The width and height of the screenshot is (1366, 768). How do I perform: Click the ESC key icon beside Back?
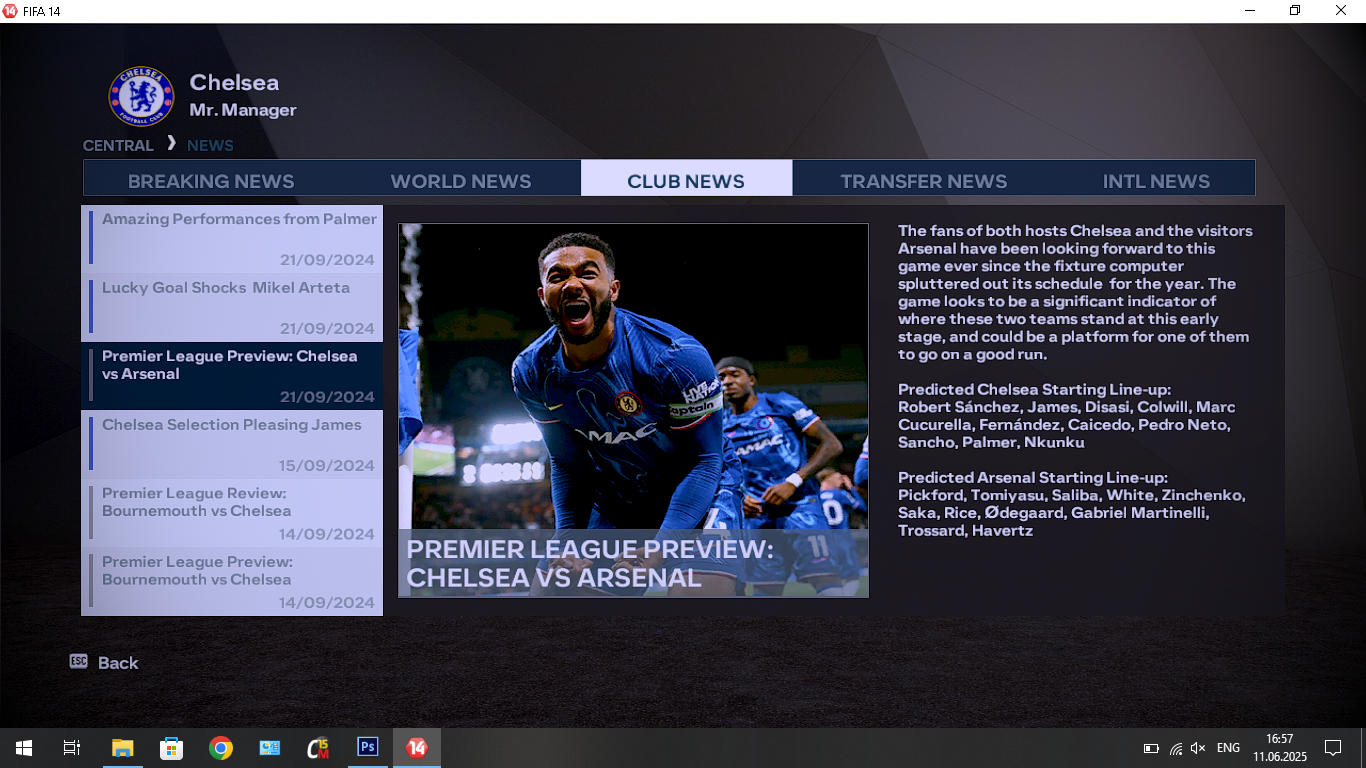[79, 661]
